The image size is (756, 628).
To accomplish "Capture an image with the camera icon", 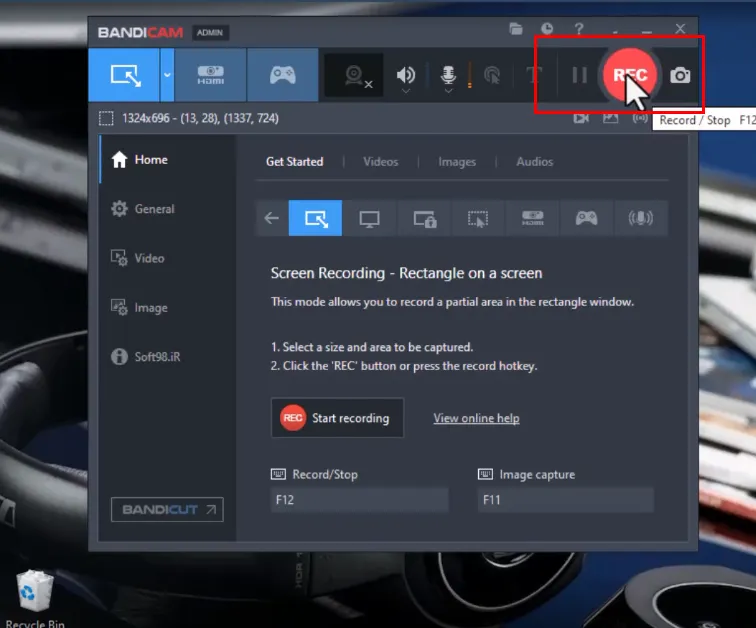I will (x=680, y=75).
